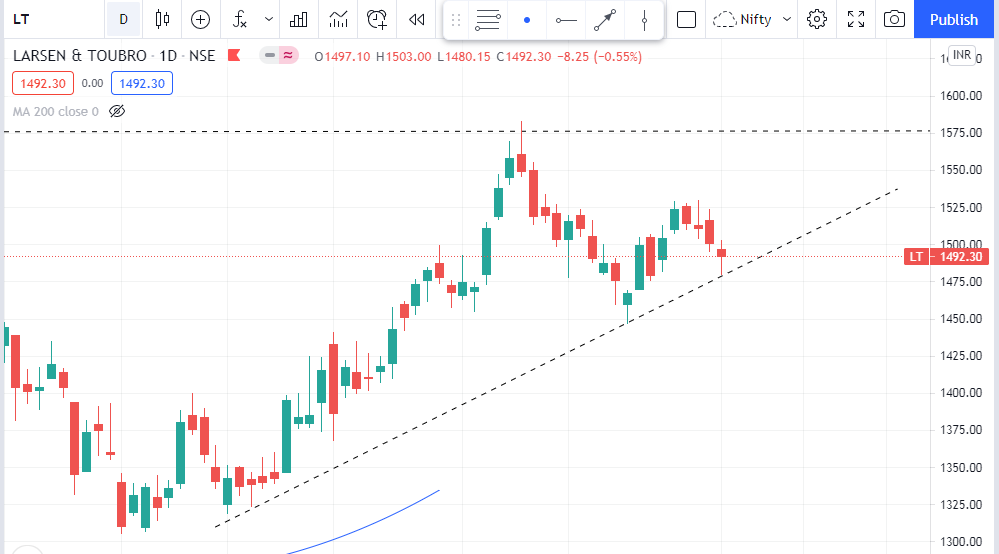
Task: Click the LT 1492.30 price label on axis
Action: [946, 257]
